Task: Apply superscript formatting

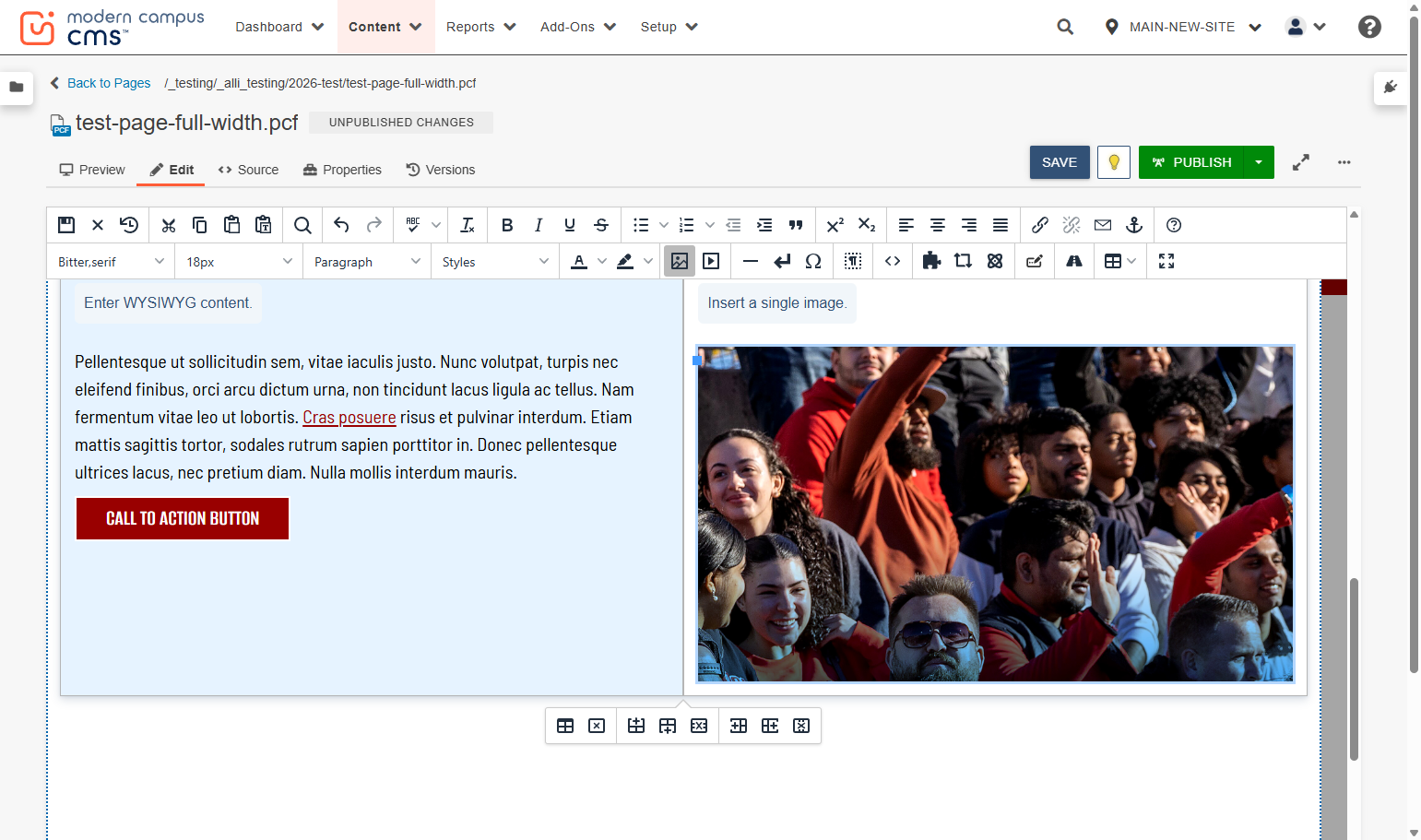Action: point(835,225)
